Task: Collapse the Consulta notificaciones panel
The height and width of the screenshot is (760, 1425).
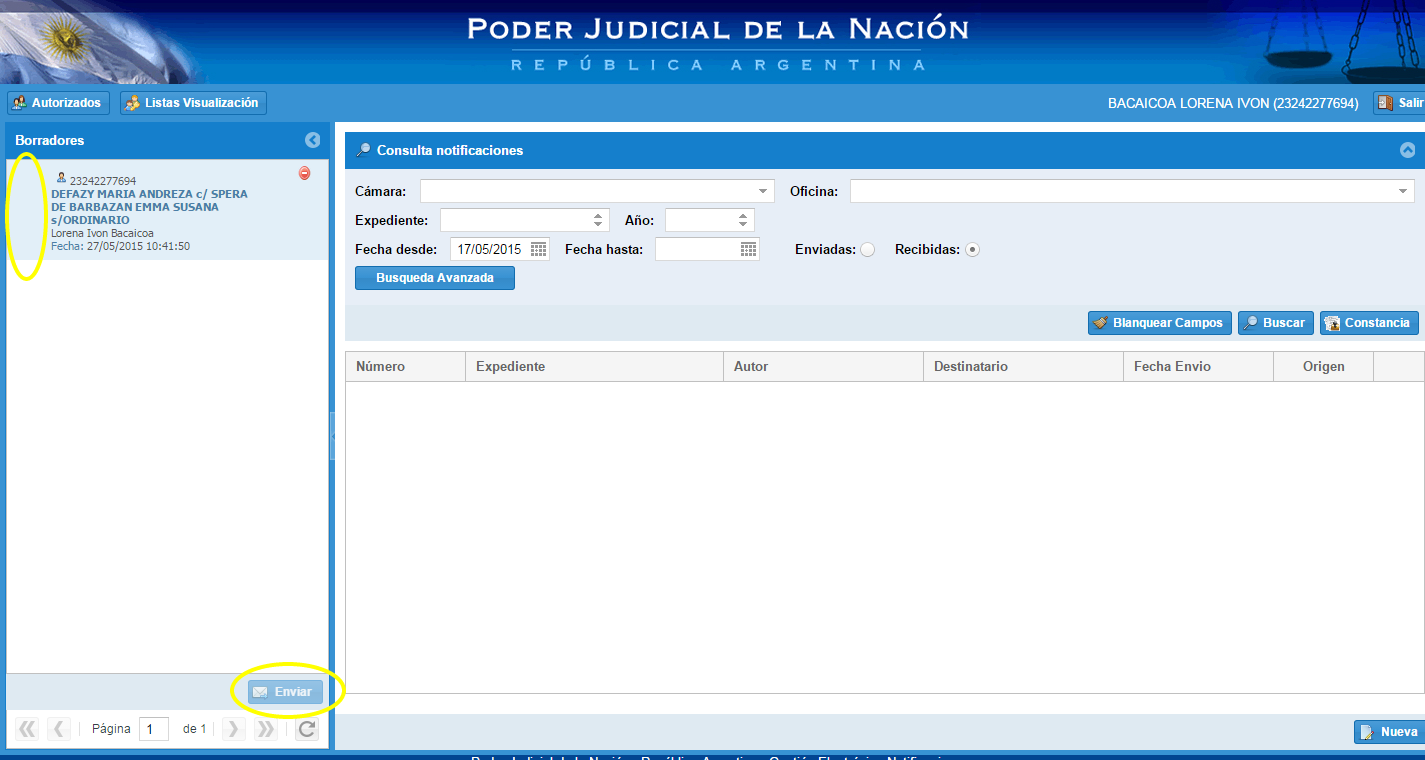Action: (x=1408, y=150)
